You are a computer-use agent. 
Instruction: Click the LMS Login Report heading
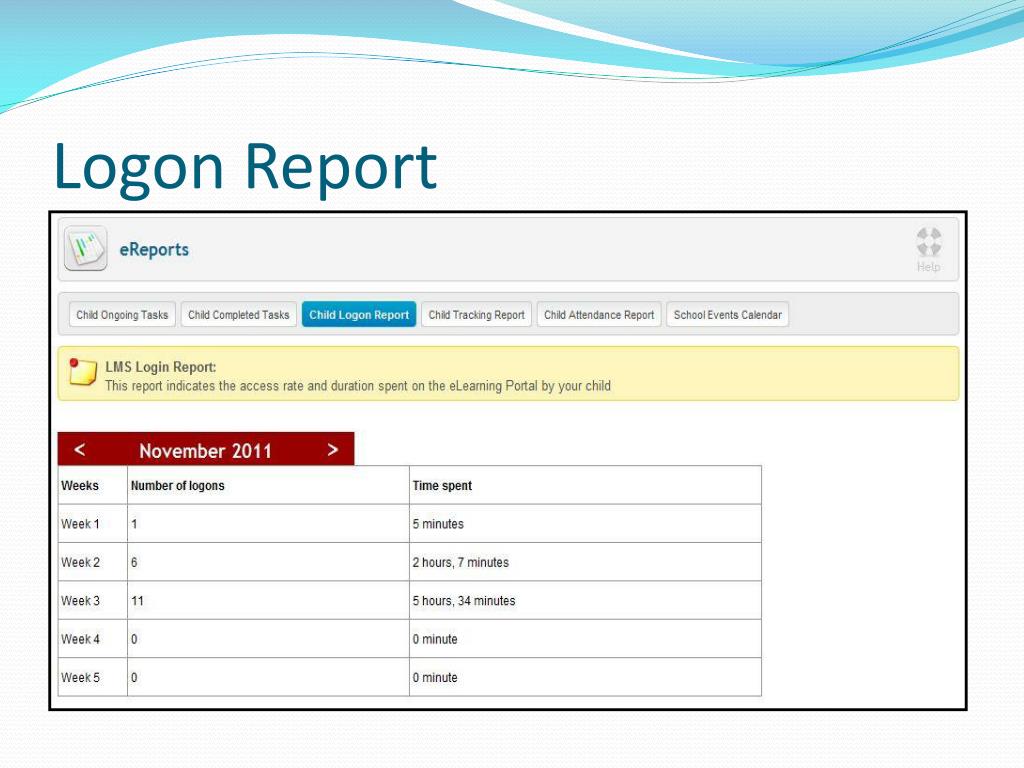(161, 367)
